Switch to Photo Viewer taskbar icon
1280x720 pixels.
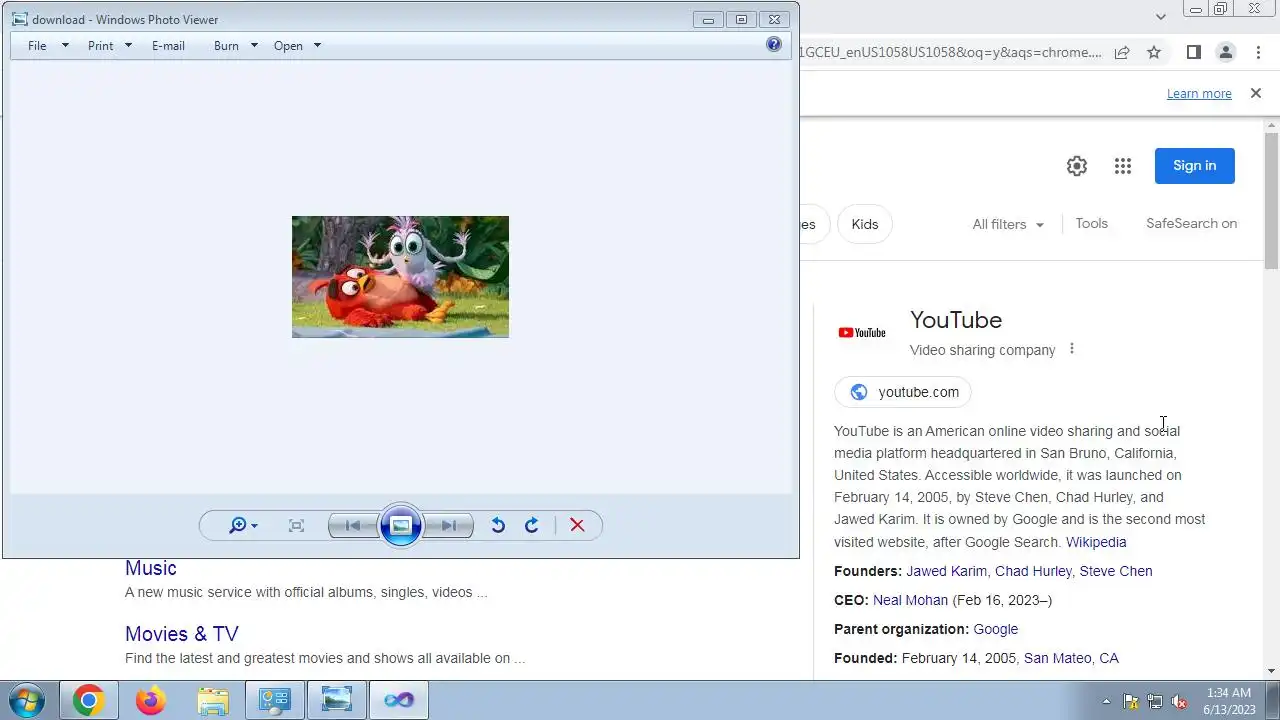pyautogui.click(x=336, y=700)
